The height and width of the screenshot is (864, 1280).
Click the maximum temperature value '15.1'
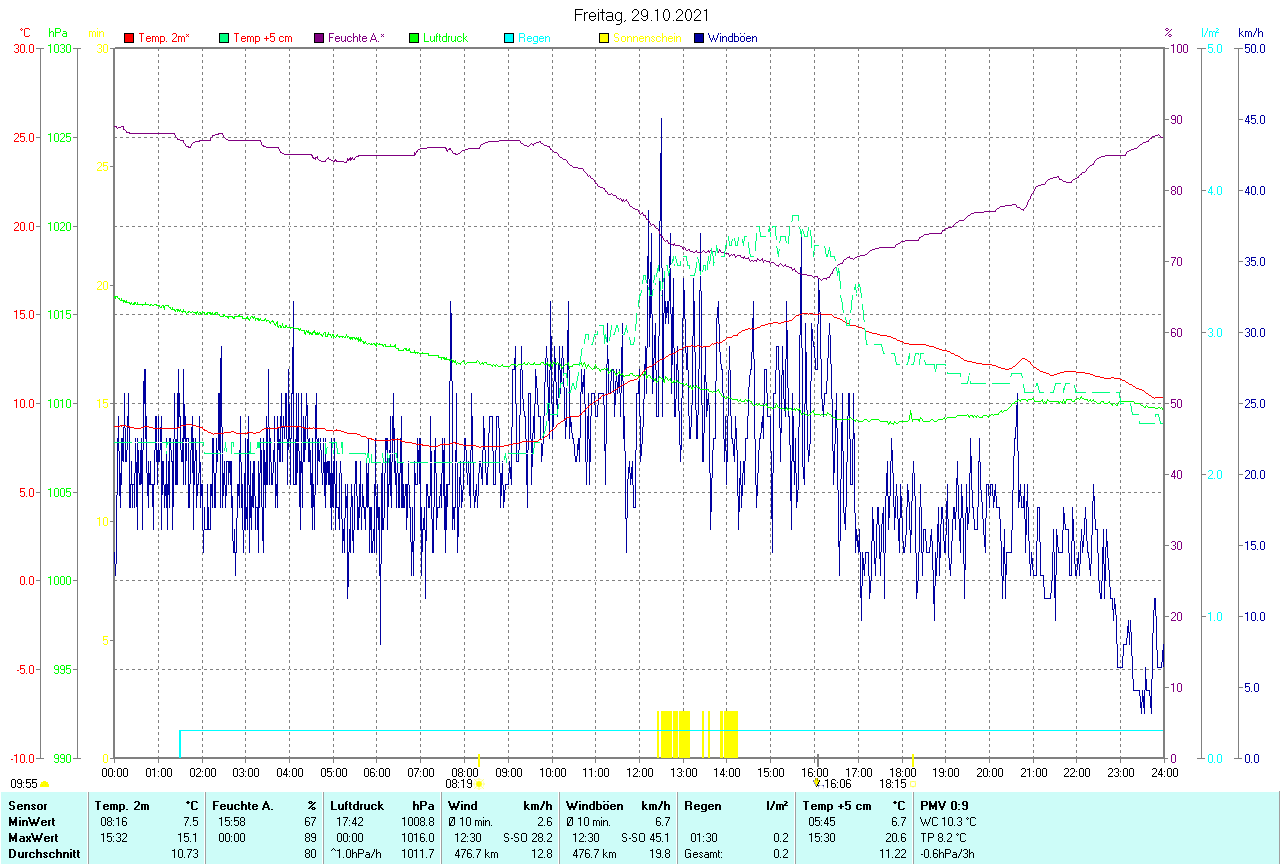[188, 838]
